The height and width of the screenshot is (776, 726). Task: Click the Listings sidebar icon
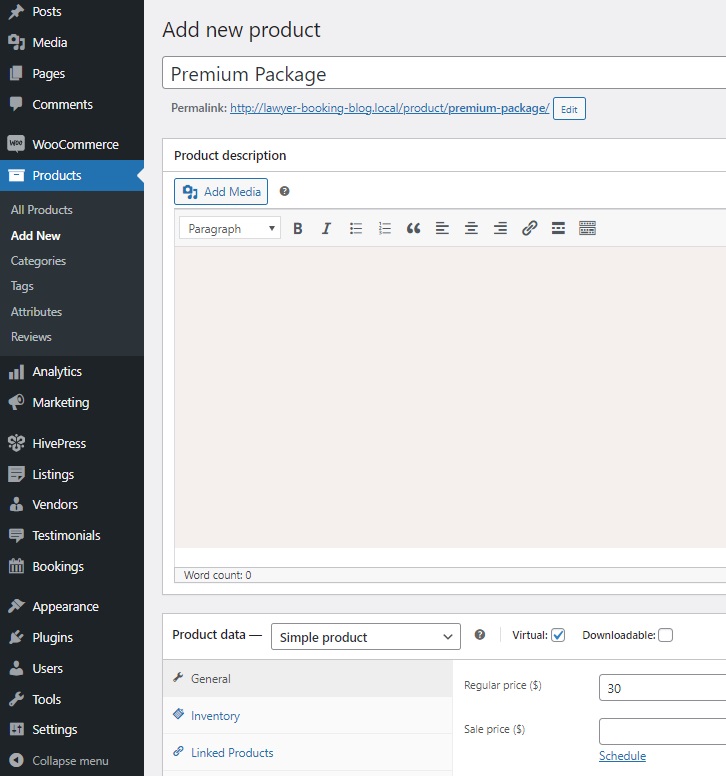(x=16, y=474)
